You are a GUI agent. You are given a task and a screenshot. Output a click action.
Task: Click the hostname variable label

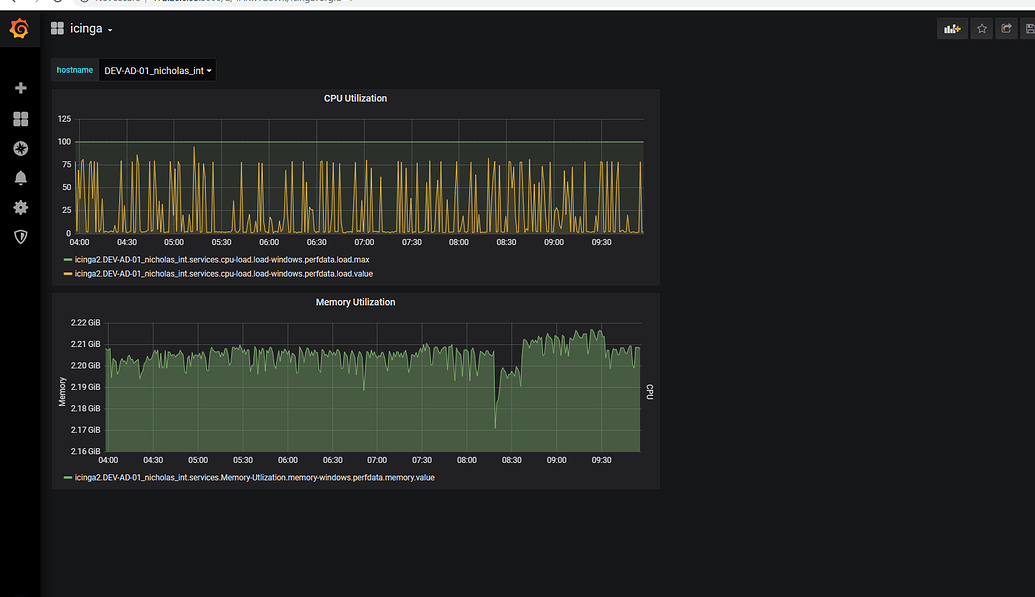(x=74, y=70)
